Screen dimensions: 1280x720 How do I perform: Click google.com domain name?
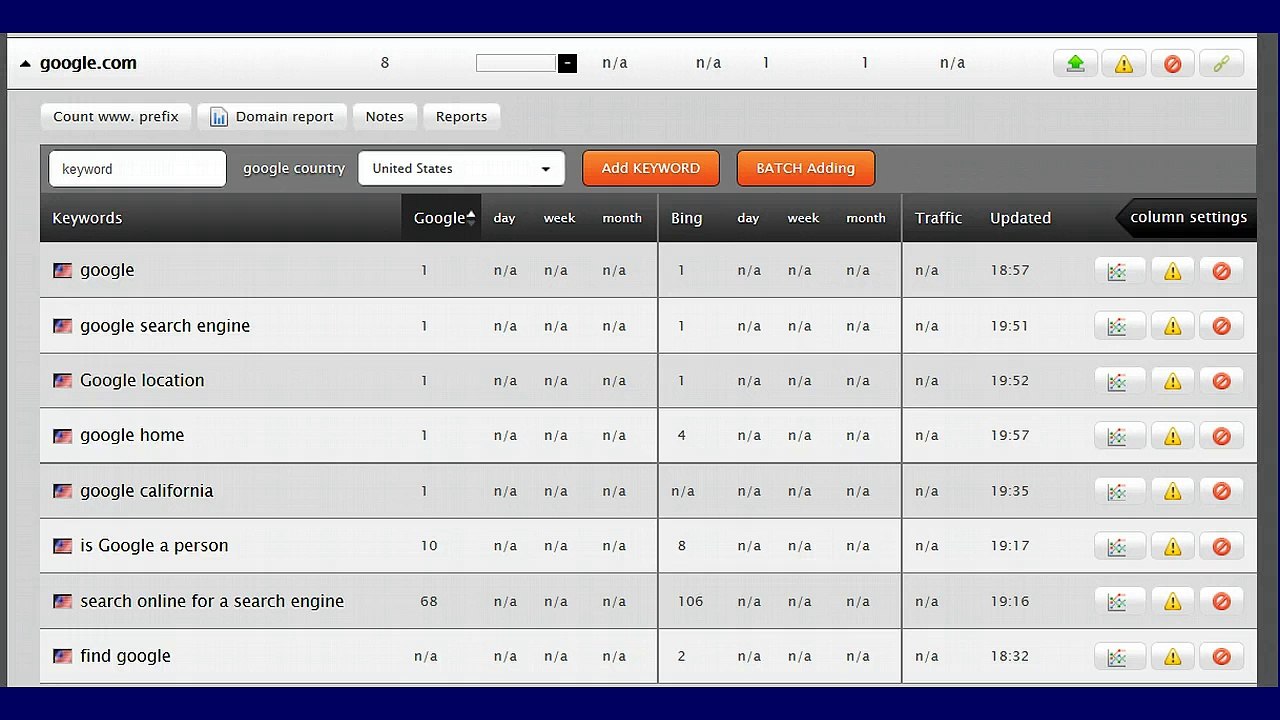[88, 63]
